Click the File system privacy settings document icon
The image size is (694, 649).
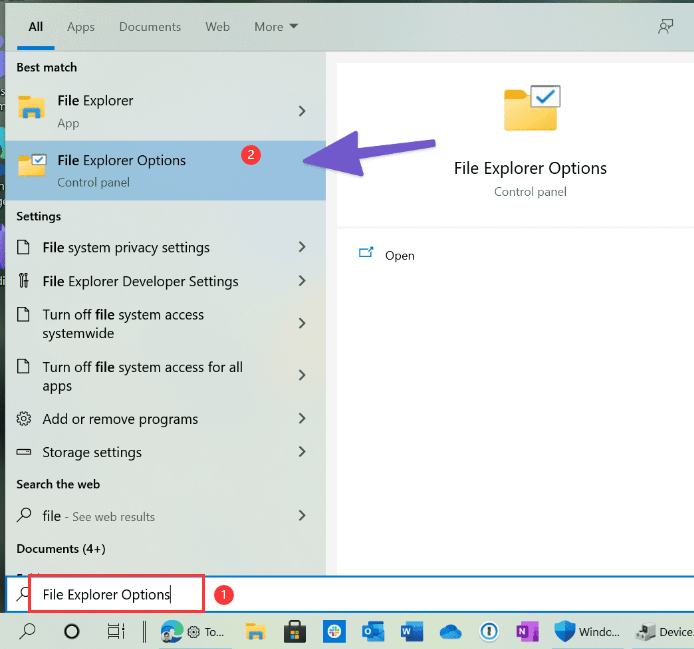(23, 247)
